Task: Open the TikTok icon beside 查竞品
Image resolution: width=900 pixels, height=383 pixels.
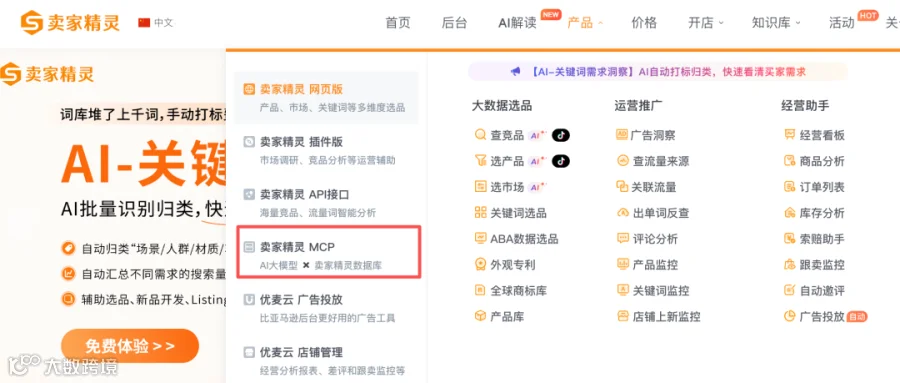Action: (561, 136)
